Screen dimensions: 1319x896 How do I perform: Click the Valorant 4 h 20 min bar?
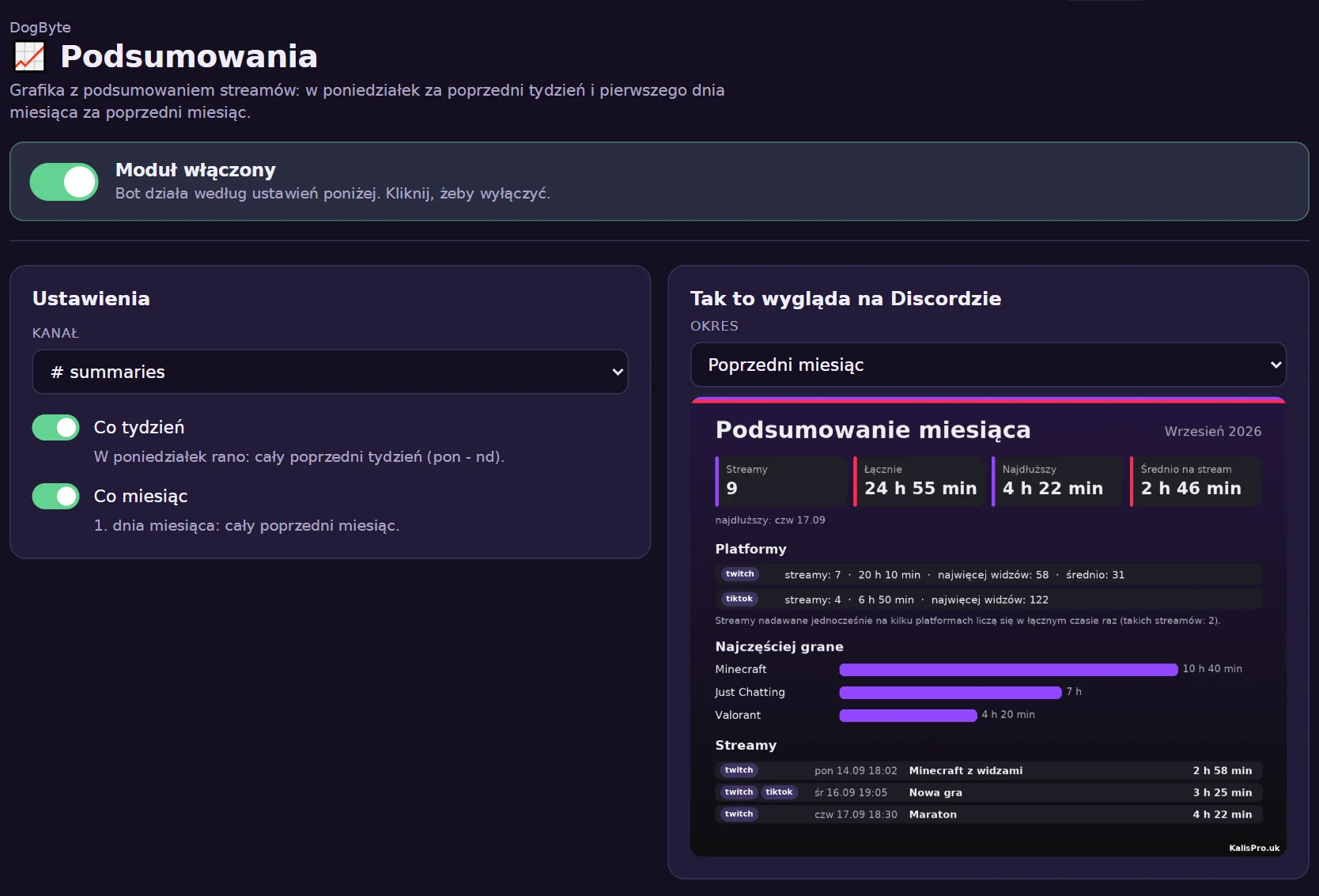click(908, 716)
